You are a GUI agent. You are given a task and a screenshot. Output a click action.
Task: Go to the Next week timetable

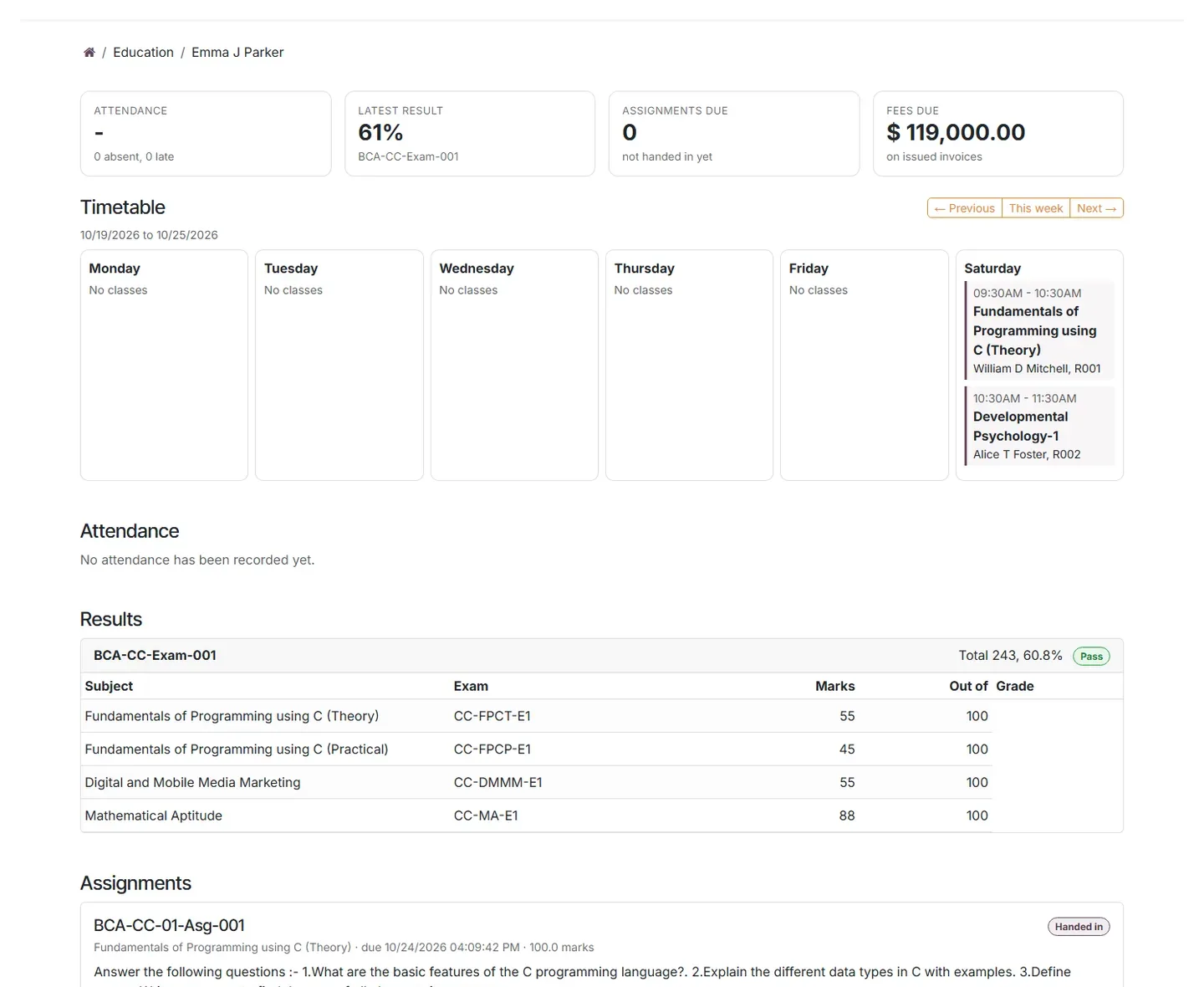click(1096, 208)
